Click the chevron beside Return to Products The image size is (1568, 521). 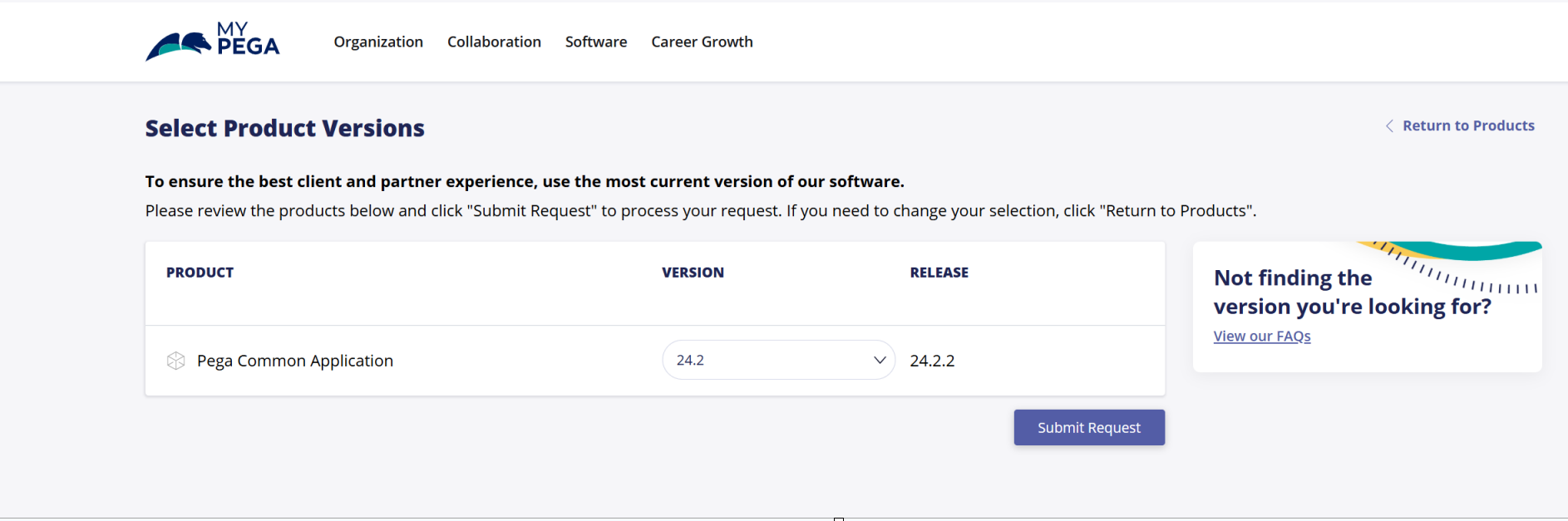pos(1389,125)
